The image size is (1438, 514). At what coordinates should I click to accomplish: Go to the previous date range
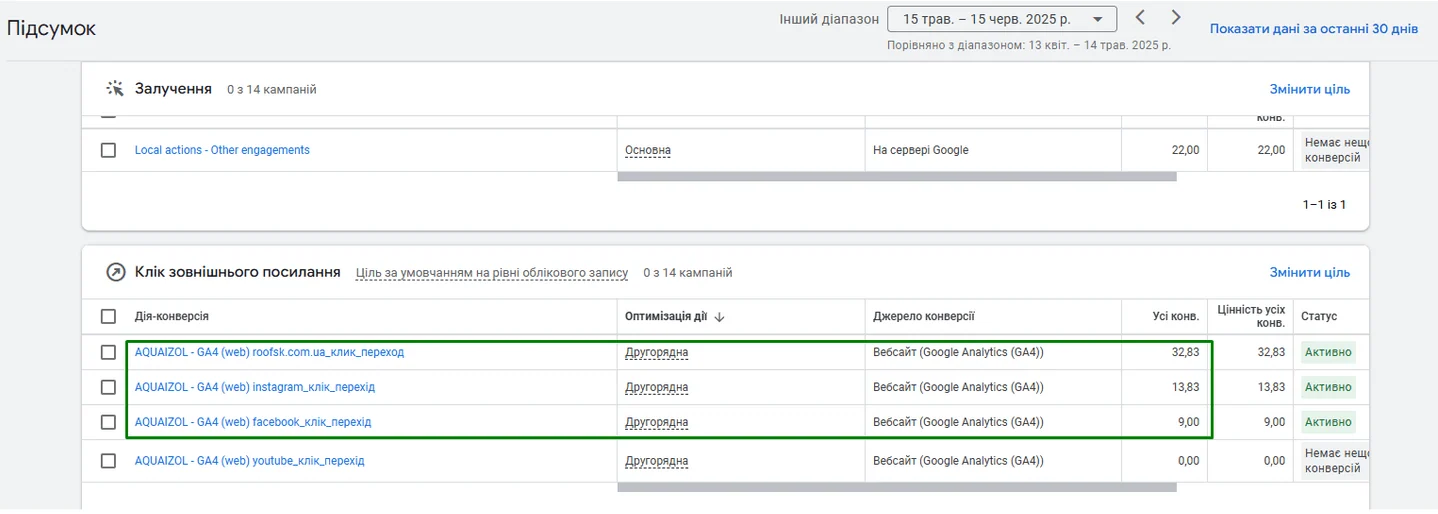click(1140, 18)
